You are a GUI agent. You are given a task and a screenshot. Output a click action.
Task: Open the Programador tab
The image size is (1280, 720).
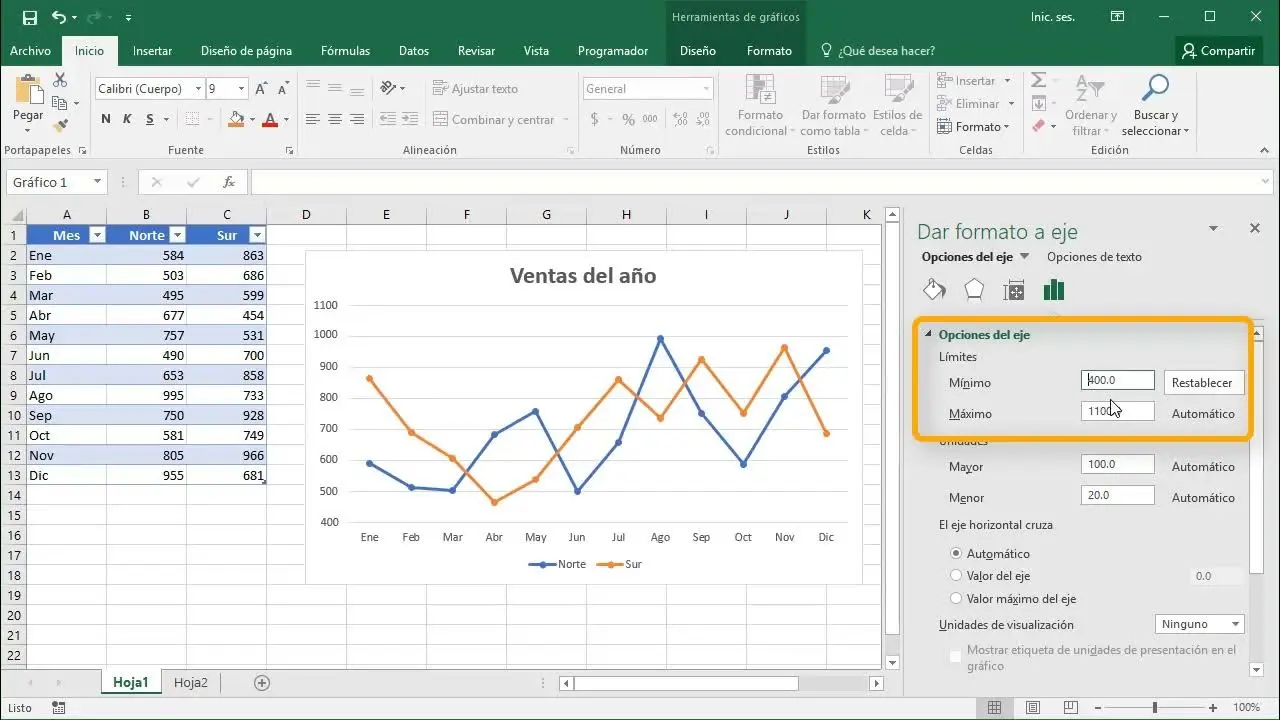[x=613, y=50]
